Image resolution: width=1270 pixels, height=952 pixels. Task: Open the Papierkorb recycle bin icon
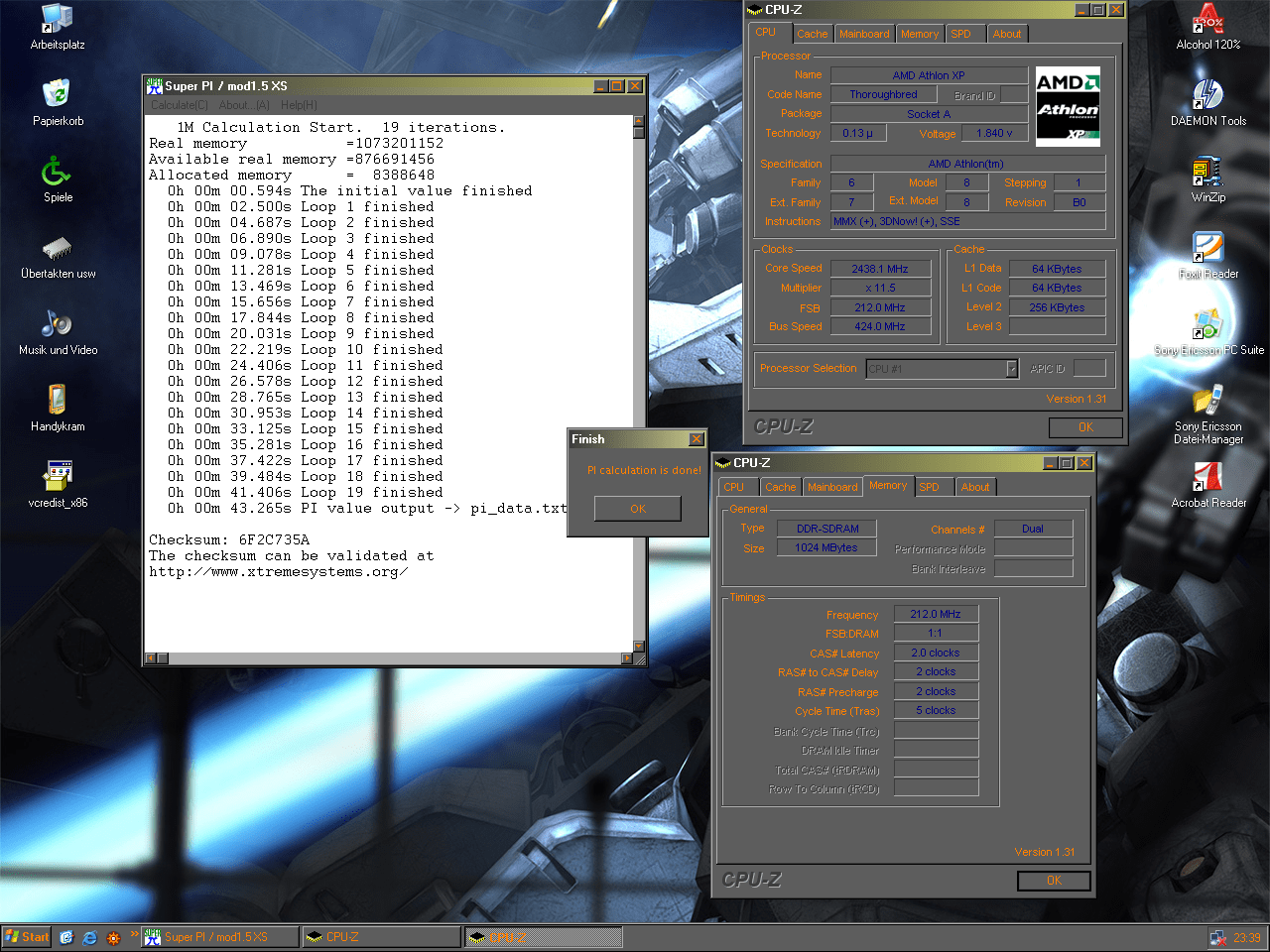pos(58,95)
